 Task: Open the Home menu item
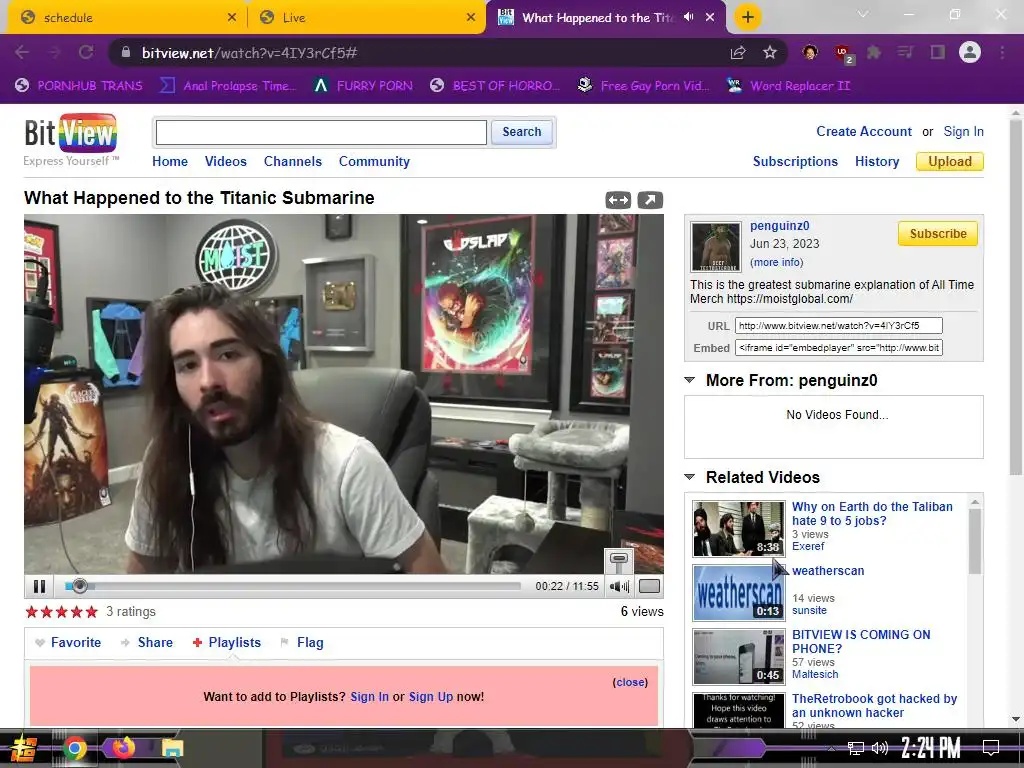(170, 161)
